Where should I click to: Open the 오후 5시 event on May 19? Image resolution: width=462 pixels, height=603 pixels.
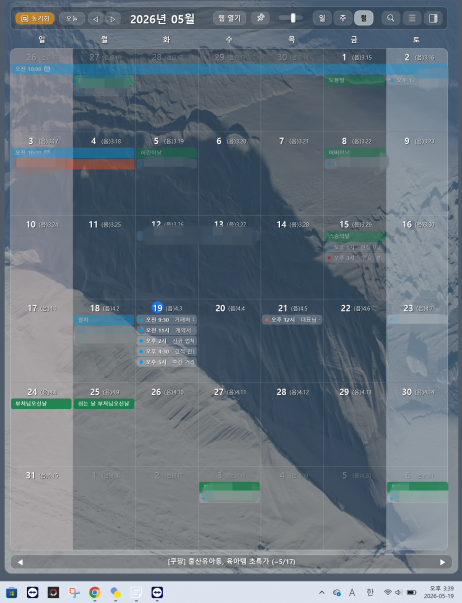[x=167, y=362]
